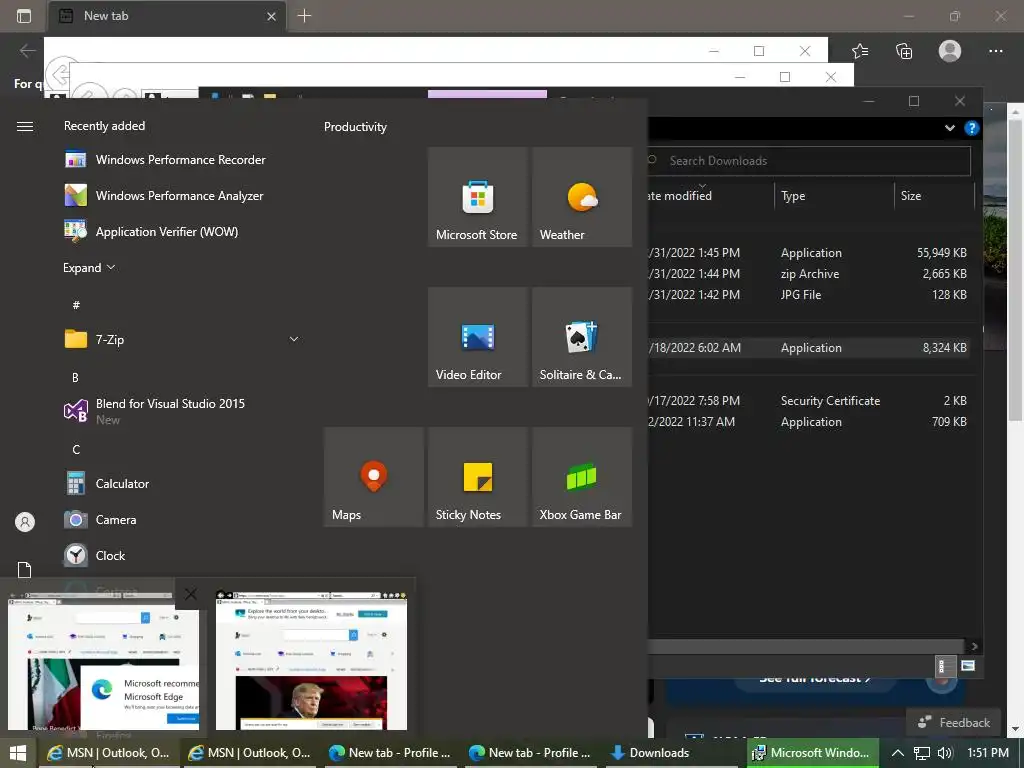Image resolution: width=1024 pixels, height=768 pixels.
Task: Open the Clock app
Action: point(180,555)
